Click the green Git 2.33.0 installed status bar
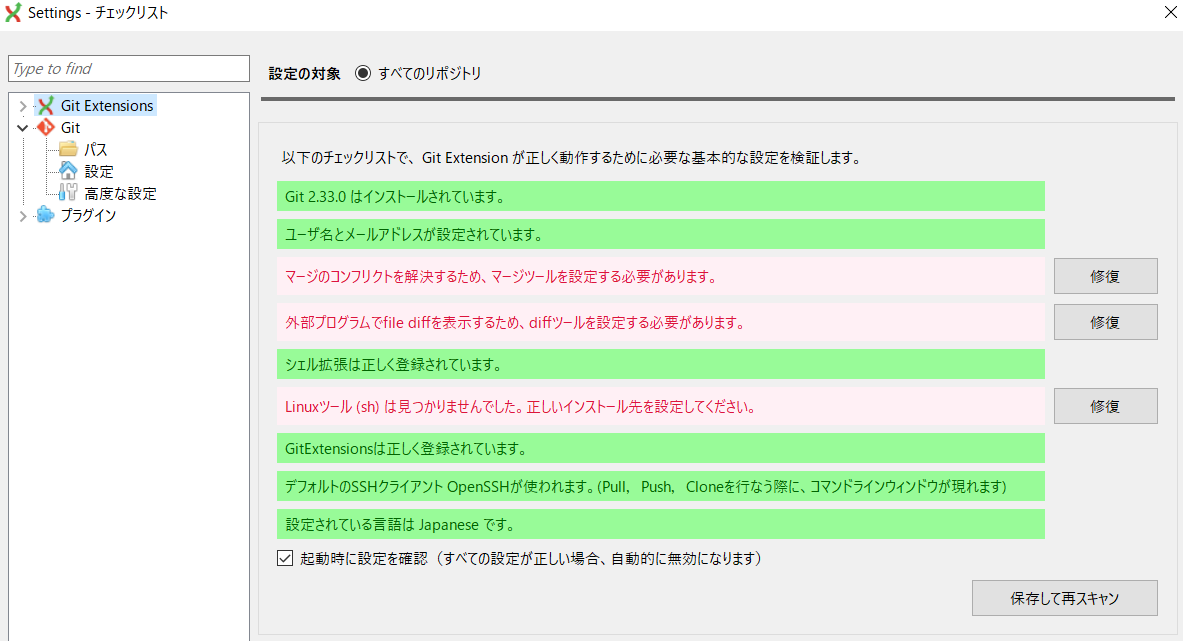 [x=660, y=196]
